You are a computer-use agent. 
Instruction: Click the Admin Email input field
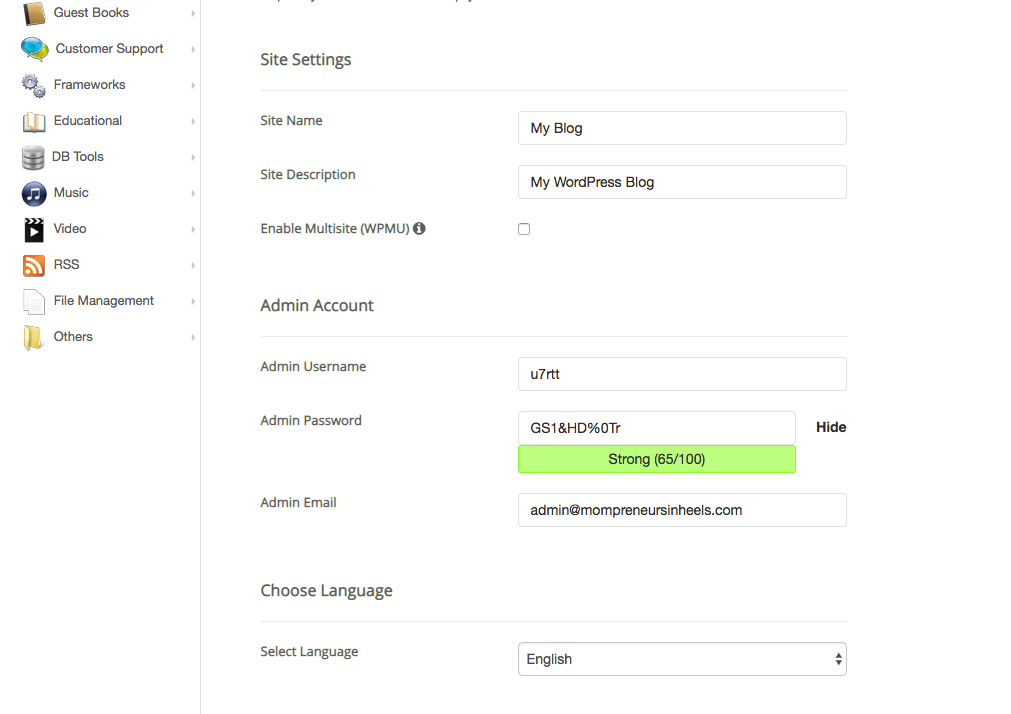point(682,510)
